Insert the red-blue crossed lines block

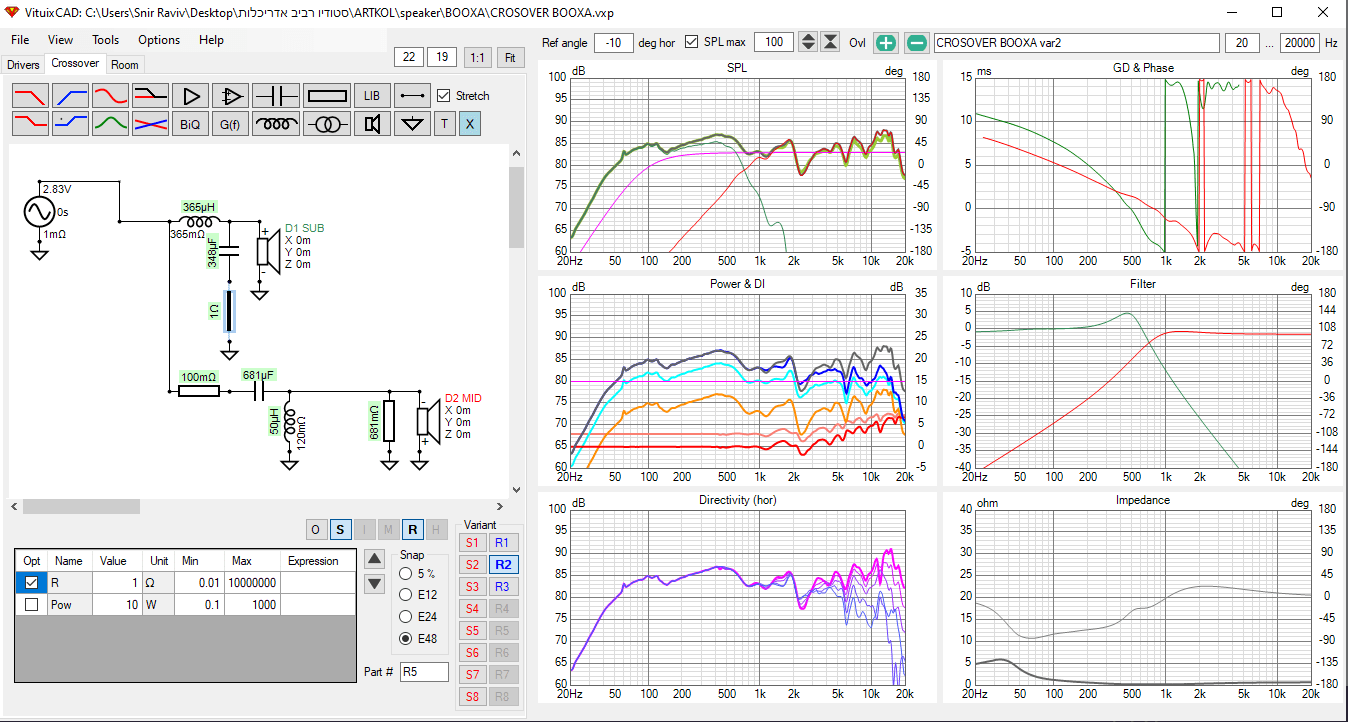[x=150, y=124]
